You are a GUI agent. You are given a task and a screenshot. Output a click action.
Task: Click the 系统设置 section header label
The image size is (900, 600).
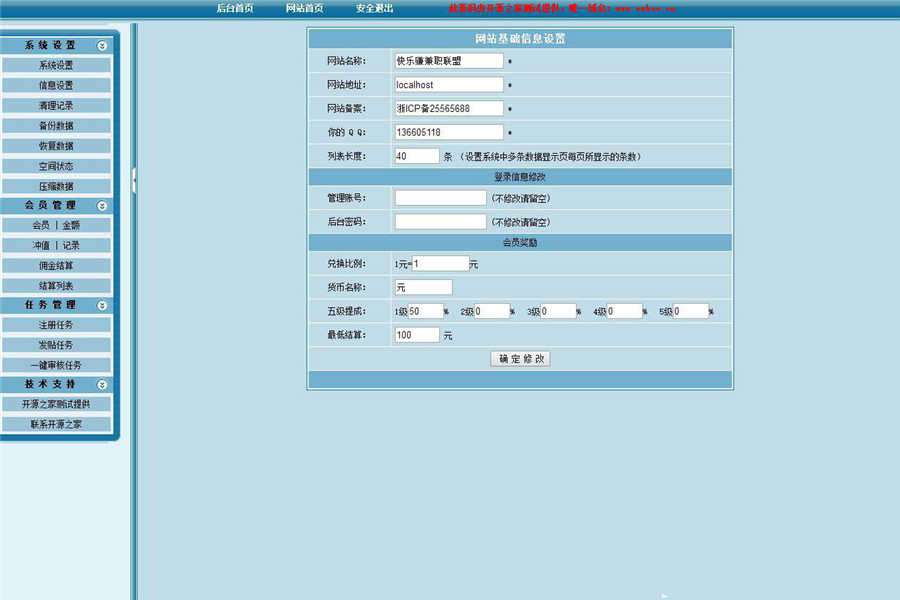(x=50, y=45)
